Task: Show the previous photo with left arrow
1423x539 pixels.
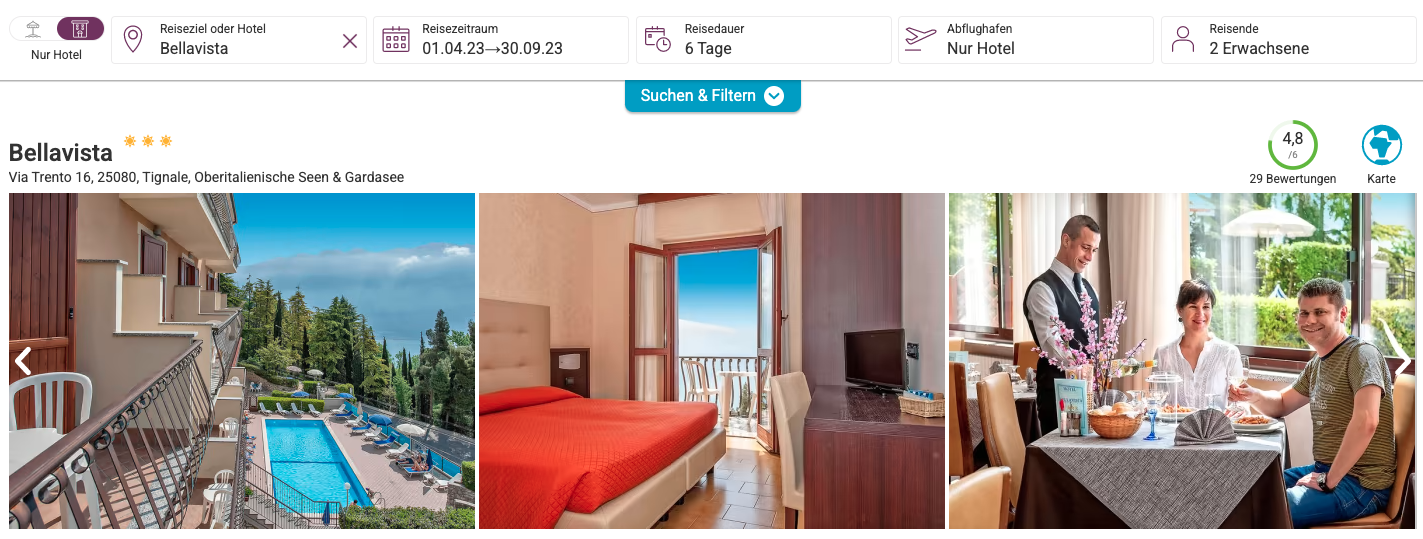Action: pos(23,361)
